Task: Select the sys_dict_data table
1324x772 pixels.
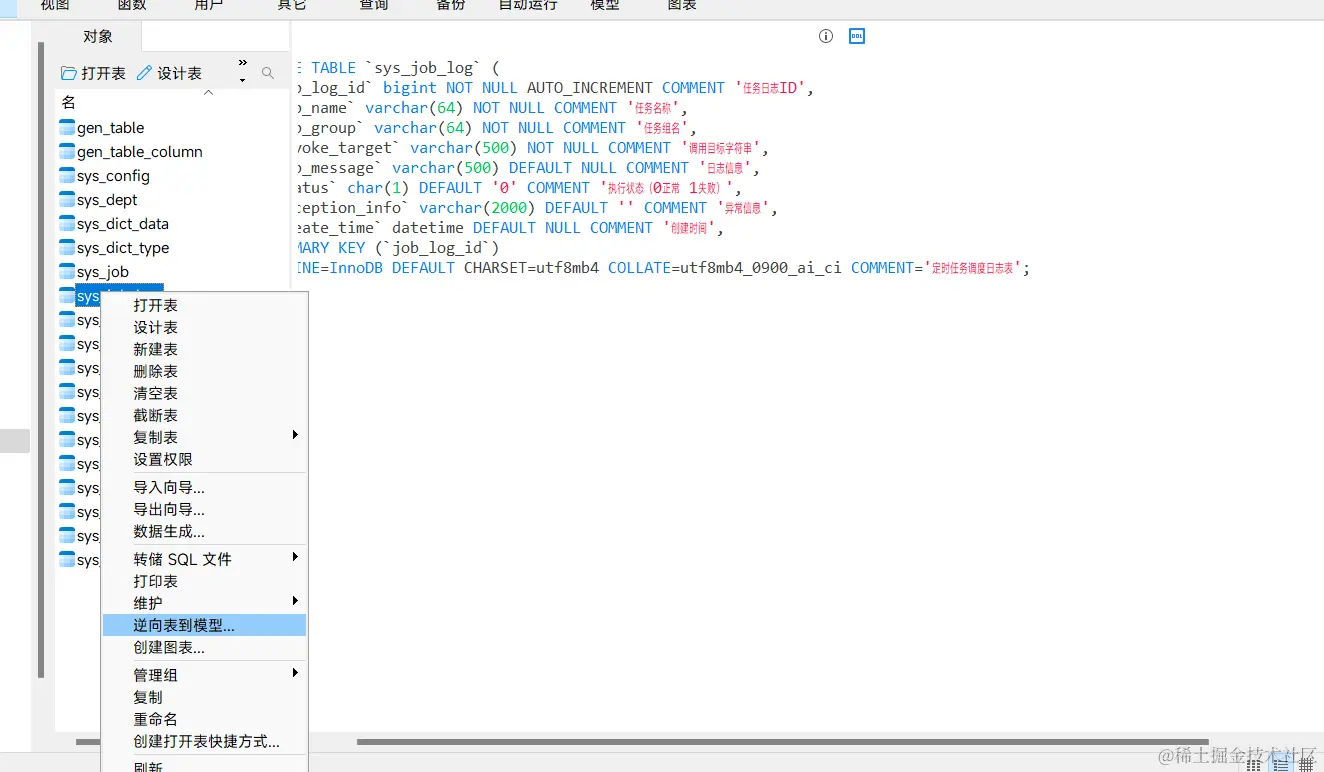Action: click(114, 224)
